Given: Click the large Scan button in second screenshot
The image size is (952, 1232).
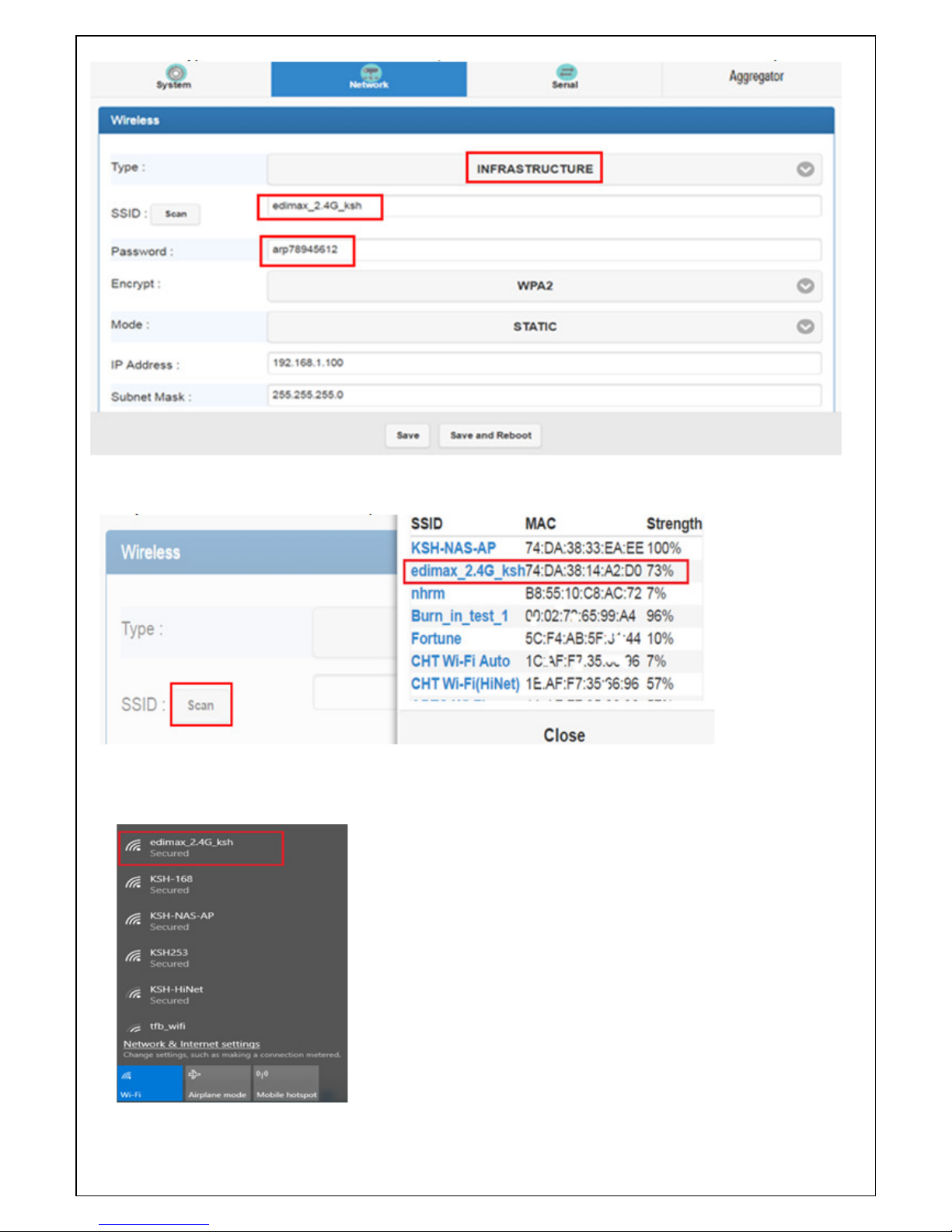Looking at the screenshot, I should point(201,705).
